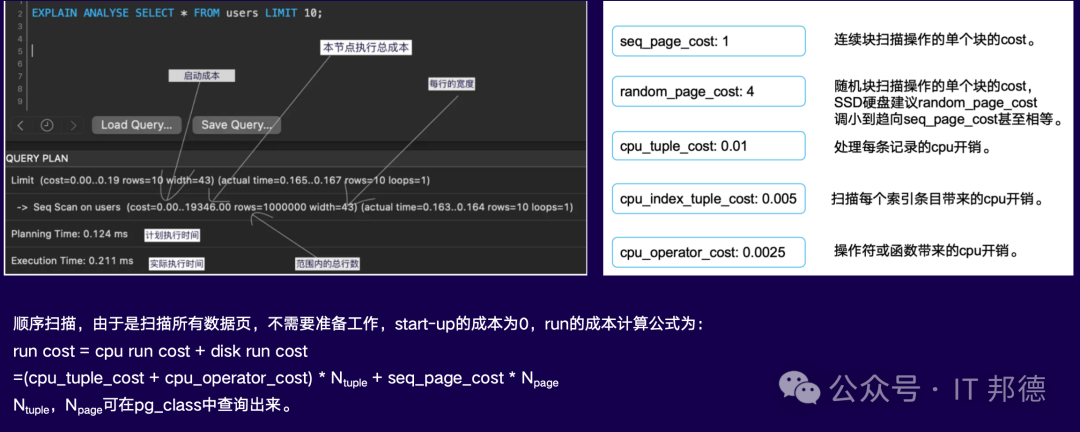
Task: Click the 连续块扫描操作的单个块的cost description
Action: [x=935, y=41]
